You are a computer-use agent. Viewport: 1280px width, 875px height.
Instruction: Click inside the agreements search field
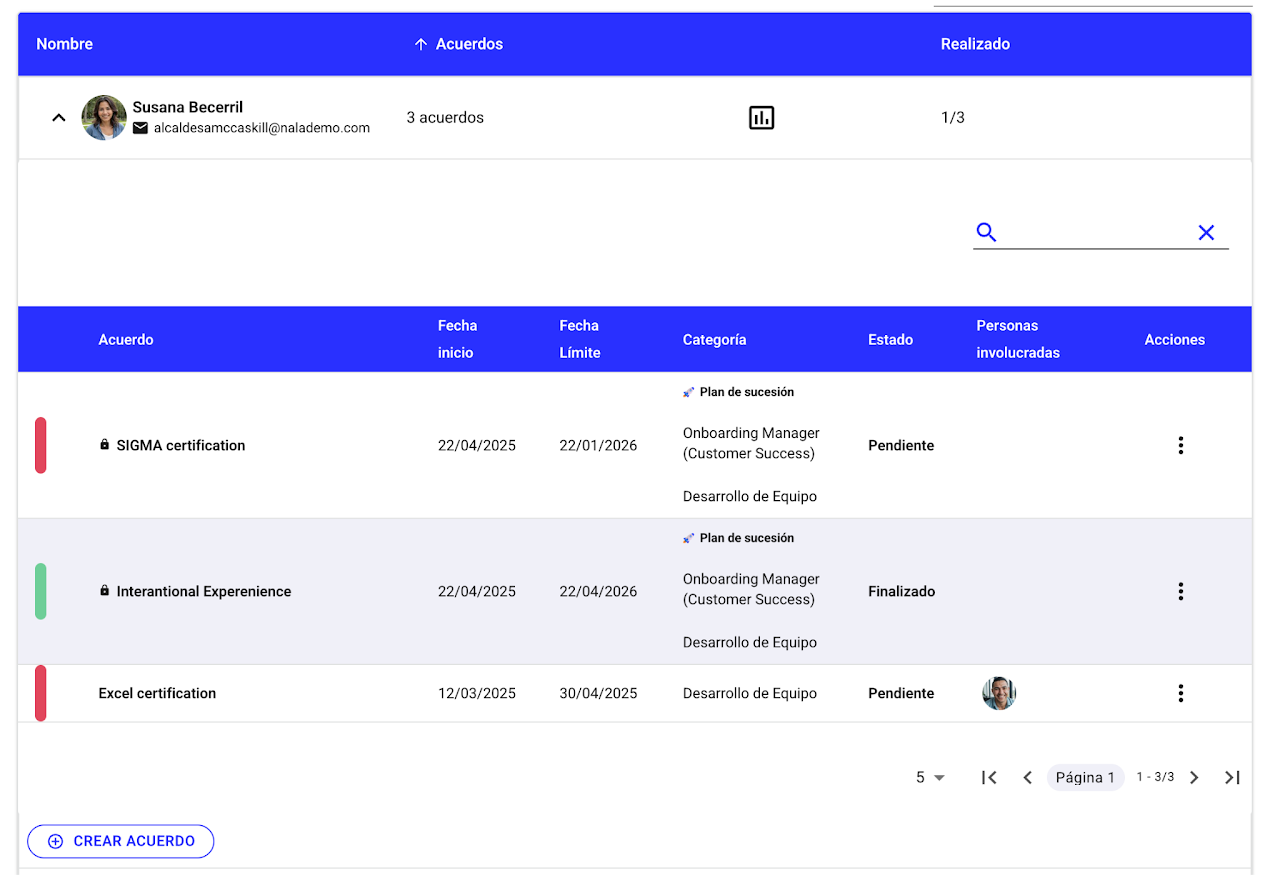(x=1095, y=232)
